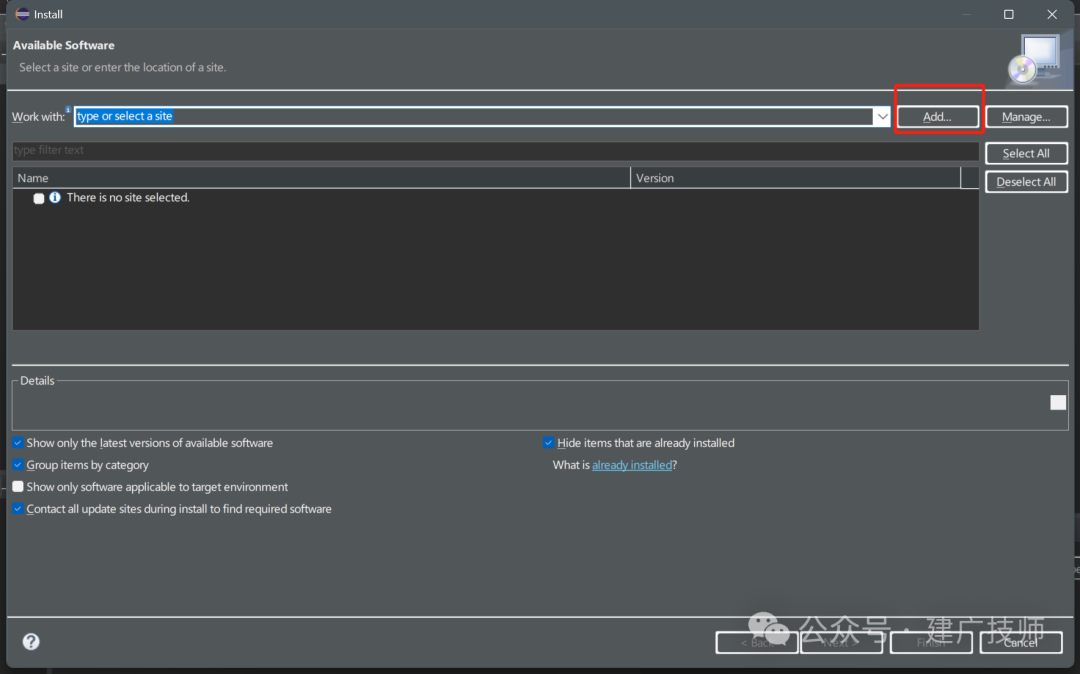Minimize the Install dialog window

tap(966, 14)
